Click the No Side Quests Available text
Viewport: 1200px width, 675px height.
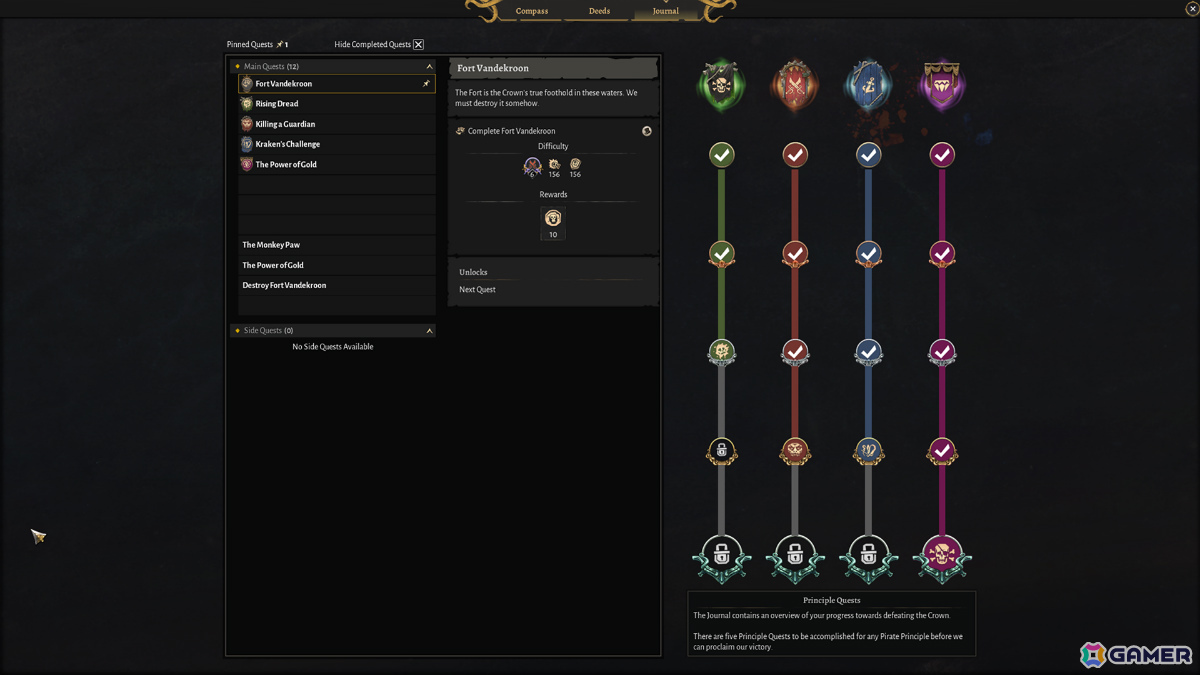coord(333,347)
